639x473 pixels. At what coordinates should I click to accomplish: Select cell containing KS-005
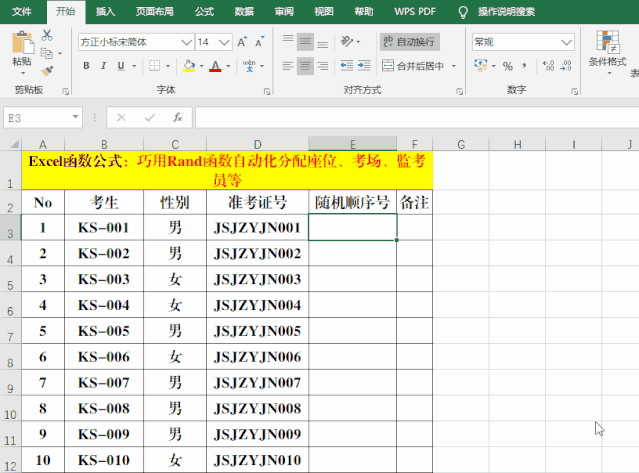coord(103,331)
